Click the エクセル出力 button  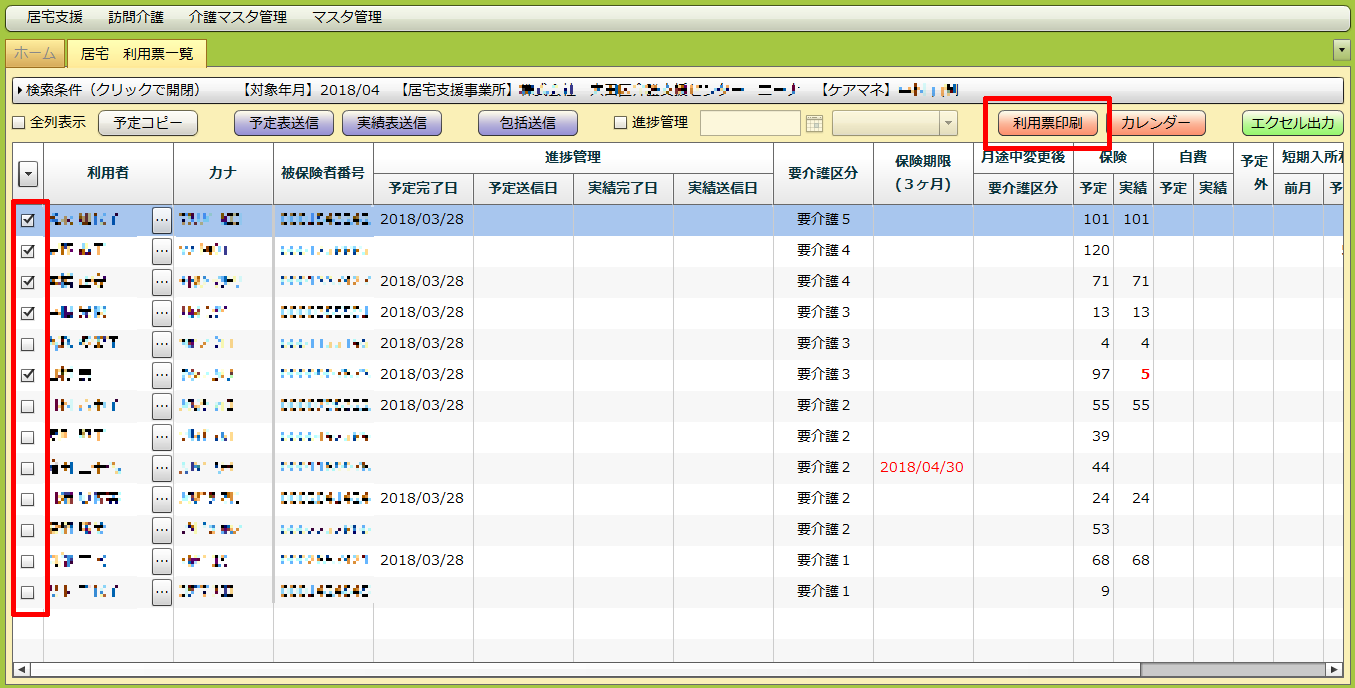(1292, 124)
